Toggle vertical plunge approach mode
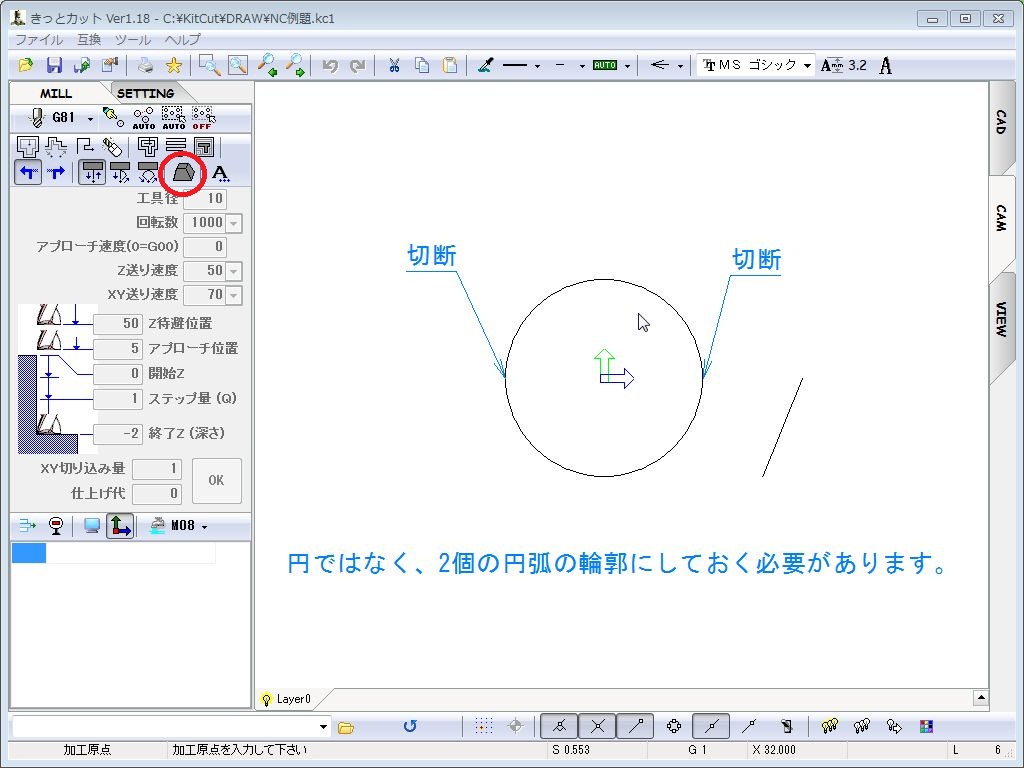This screenshot has height=768, width=1024. click(92, 172)
